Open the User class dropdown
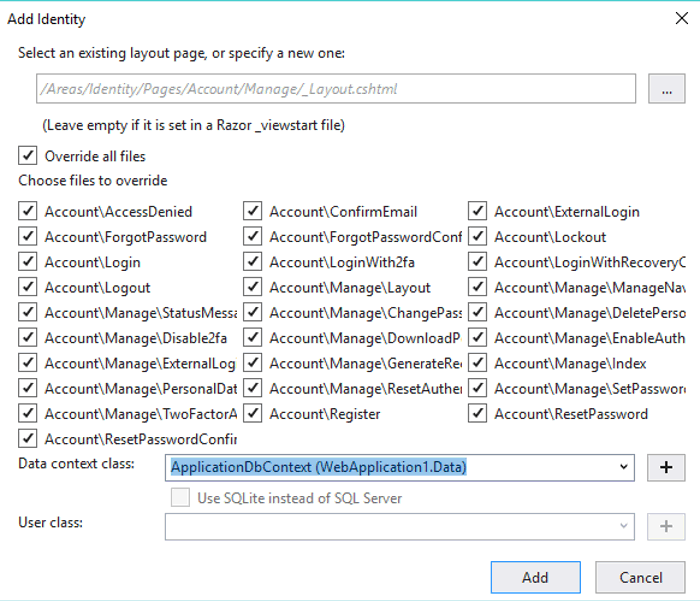 [624, 526]
